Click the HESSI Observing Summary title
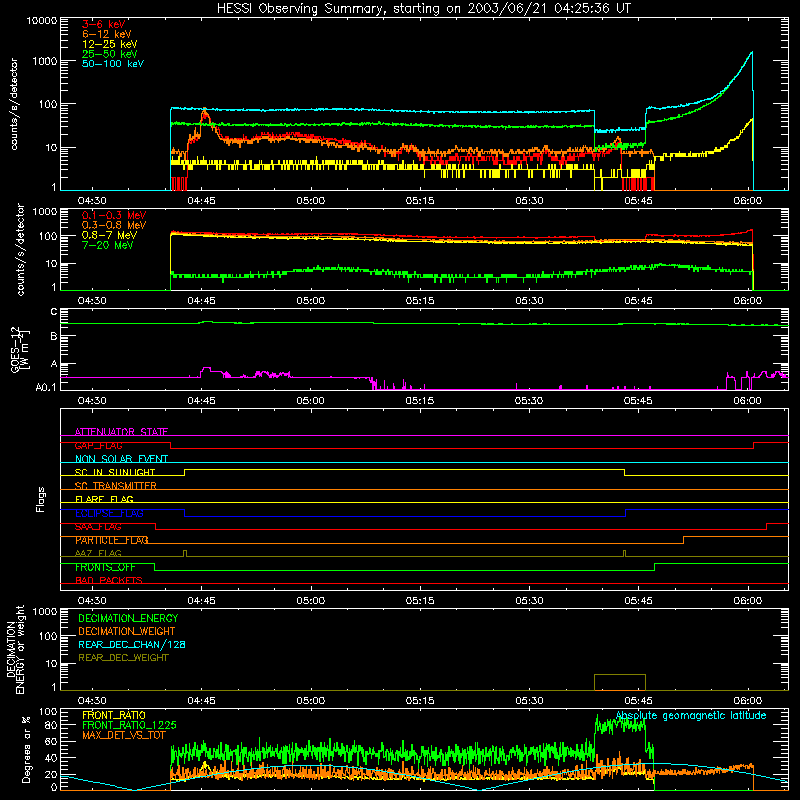 [x=423, y=9]
